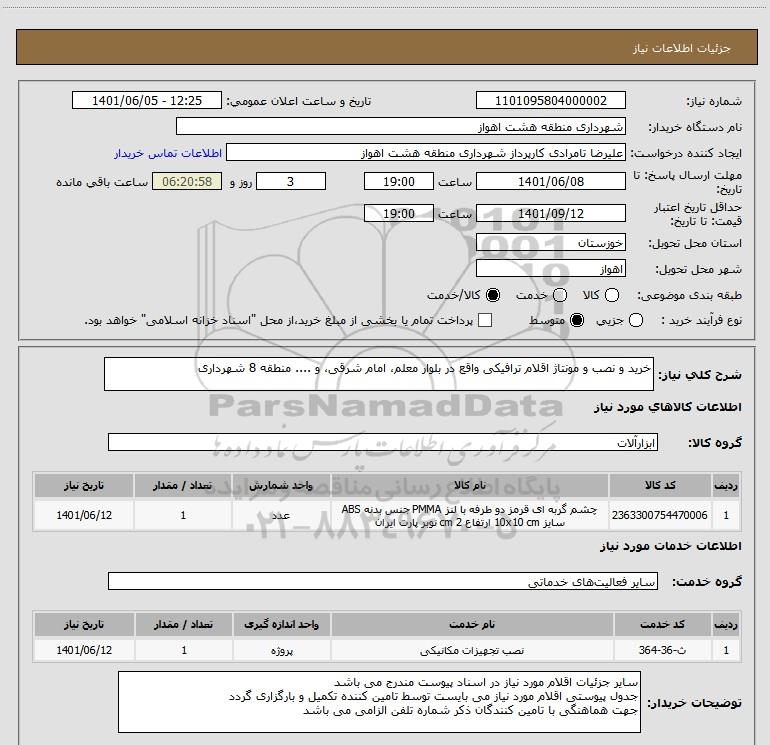Click the گروه خدمت field سایر فعالیت‌های خدماتی
Viewport: 770px width, 745px height.
point(383,581)
